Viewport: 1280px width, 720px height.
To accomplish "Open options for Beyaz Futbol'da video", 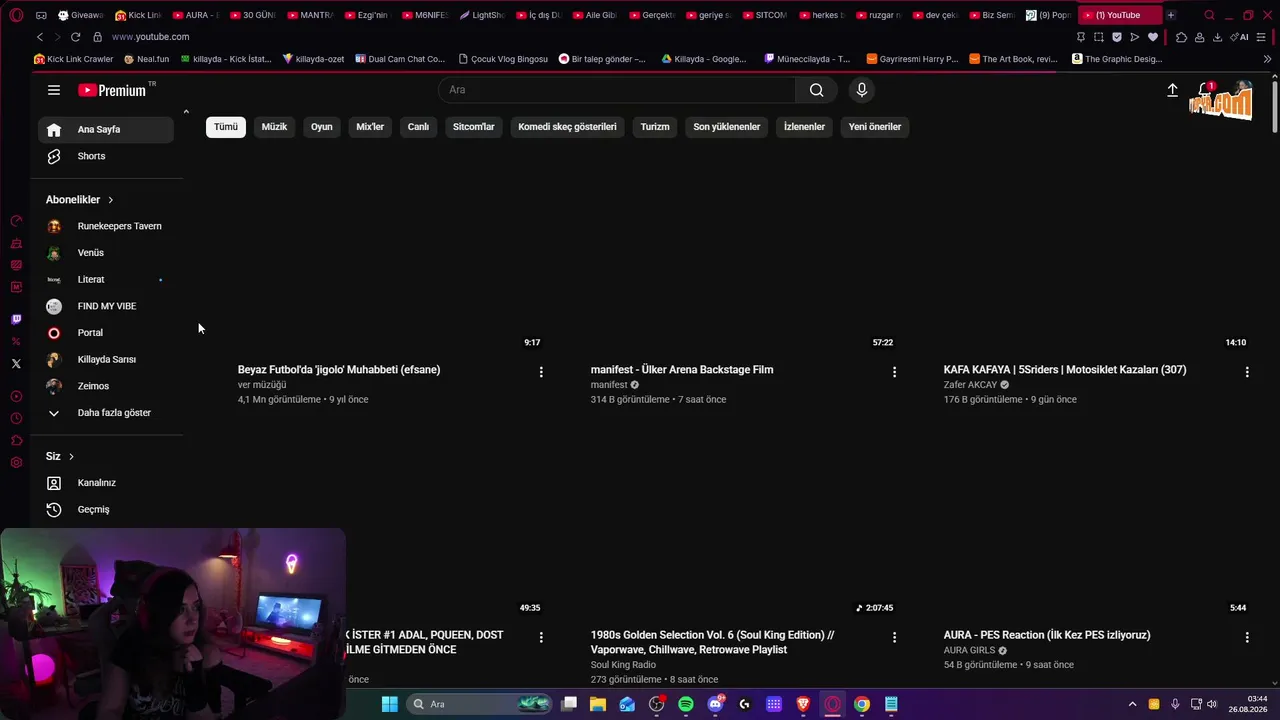I will tap(541, 372).
